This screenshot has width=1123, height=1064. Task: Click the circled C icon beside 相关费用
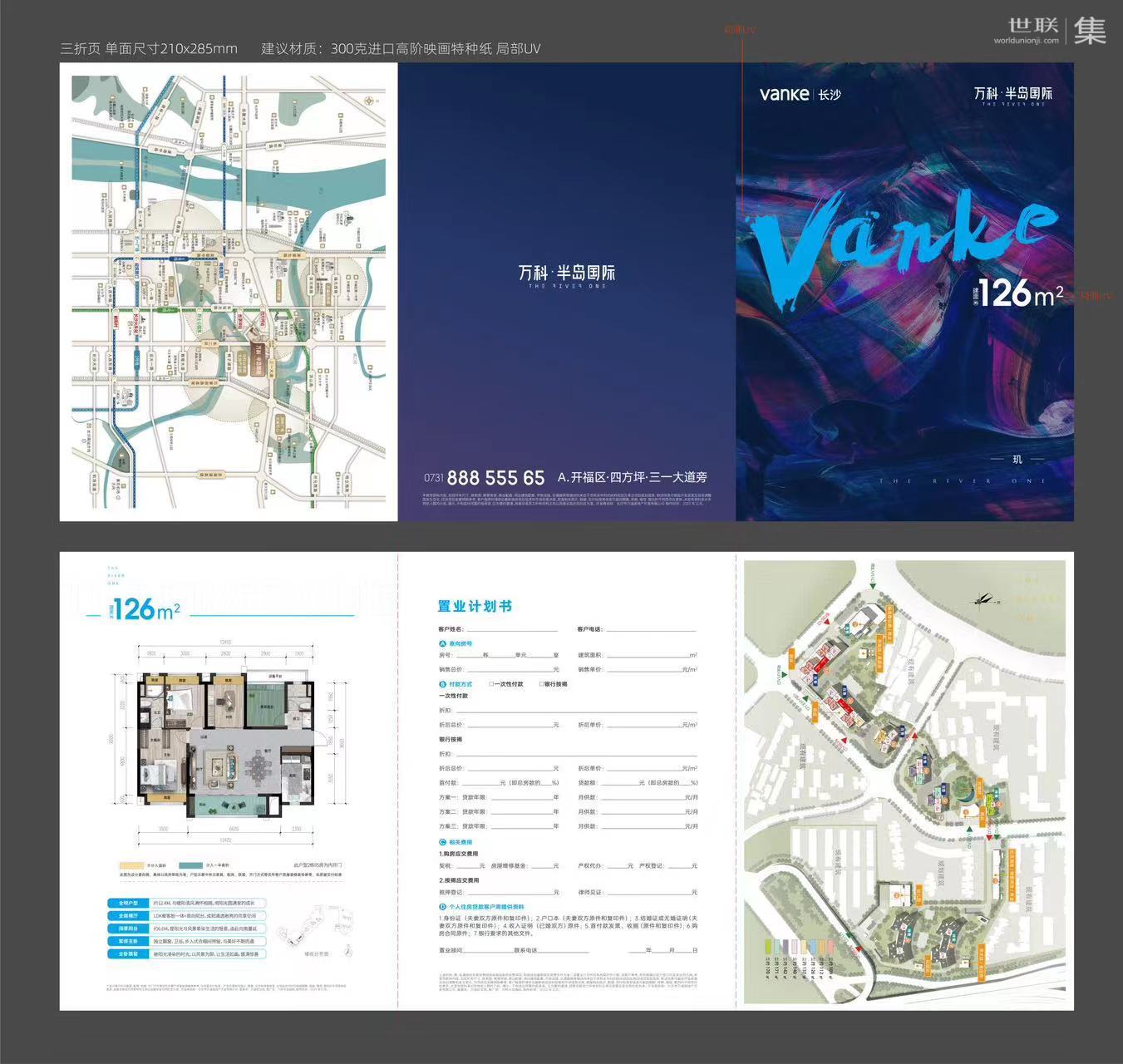[442, 842]
